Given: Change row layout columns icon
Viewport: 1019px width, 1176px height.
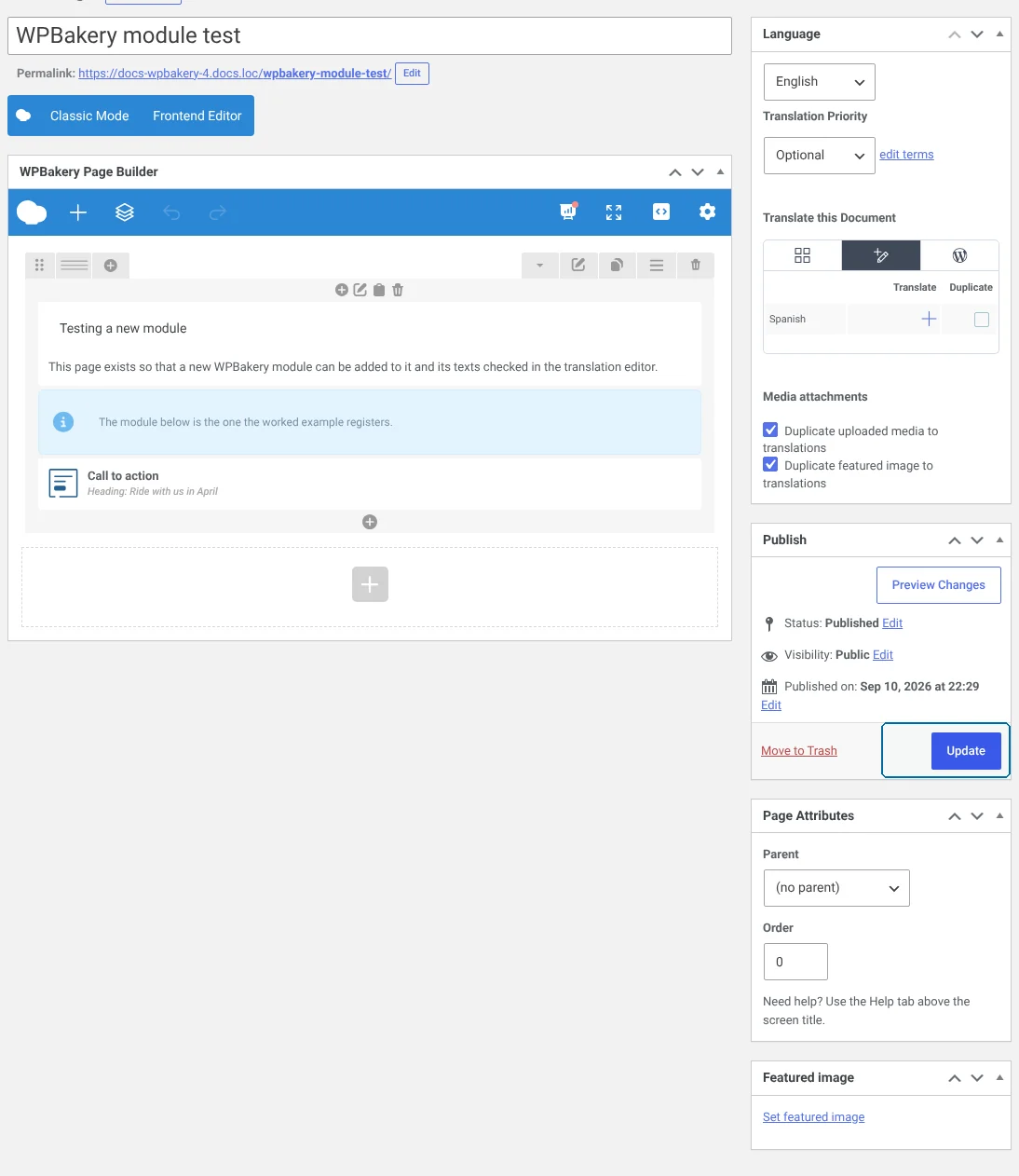Looking at the screenshot, I should click(75, 266).
